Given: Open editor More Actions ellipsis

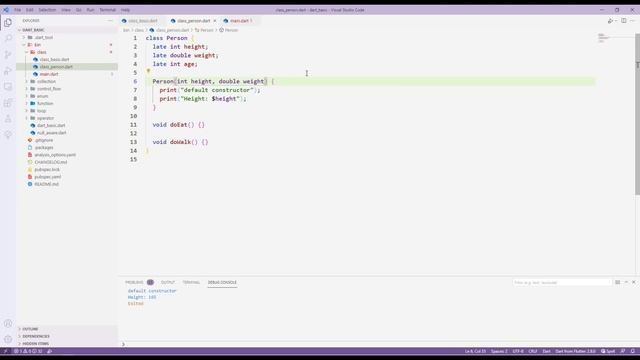Looking at the screenshot, I should (633, 21).
